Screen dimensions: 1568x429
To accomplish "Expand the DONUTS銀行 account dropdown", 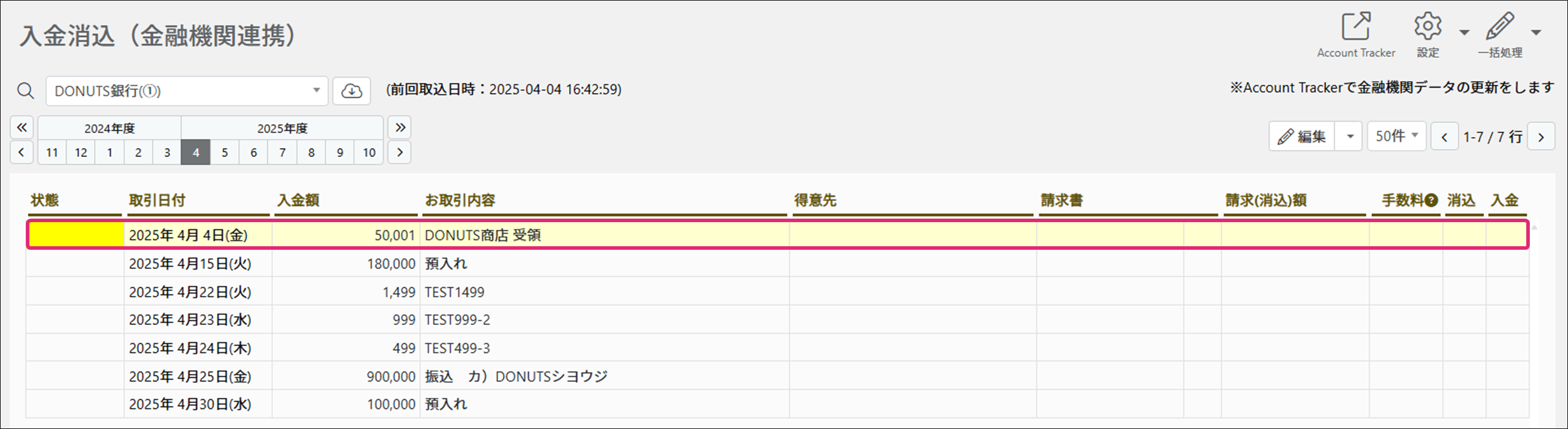I will (x=316, y=91).
